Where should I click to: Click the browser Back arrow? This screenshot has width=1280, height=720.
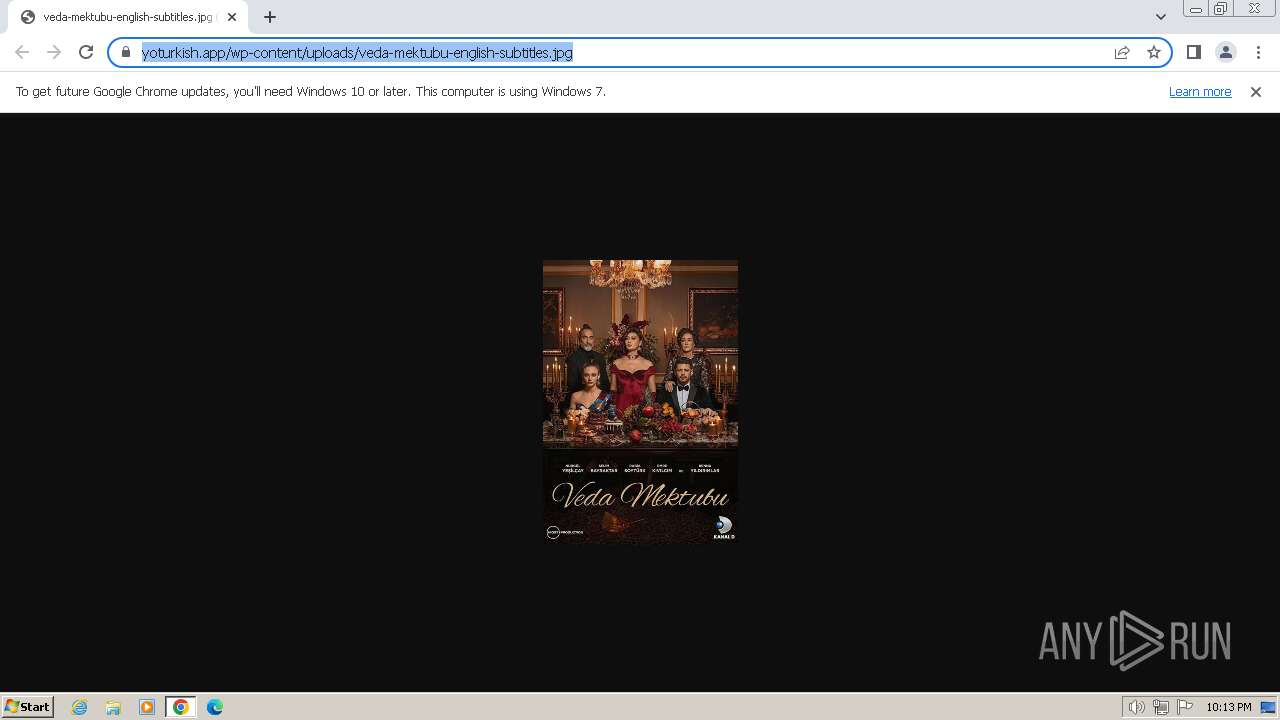(x=22, y=52)
